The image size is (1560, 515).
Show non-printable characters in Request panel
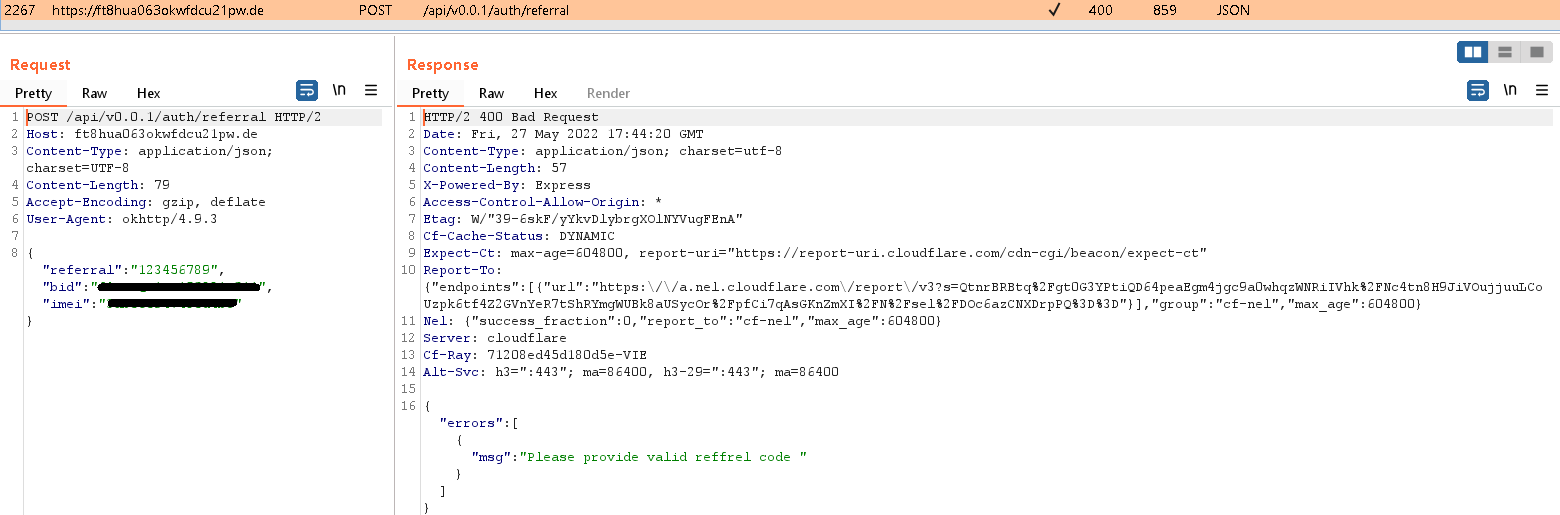coord(339,90)
